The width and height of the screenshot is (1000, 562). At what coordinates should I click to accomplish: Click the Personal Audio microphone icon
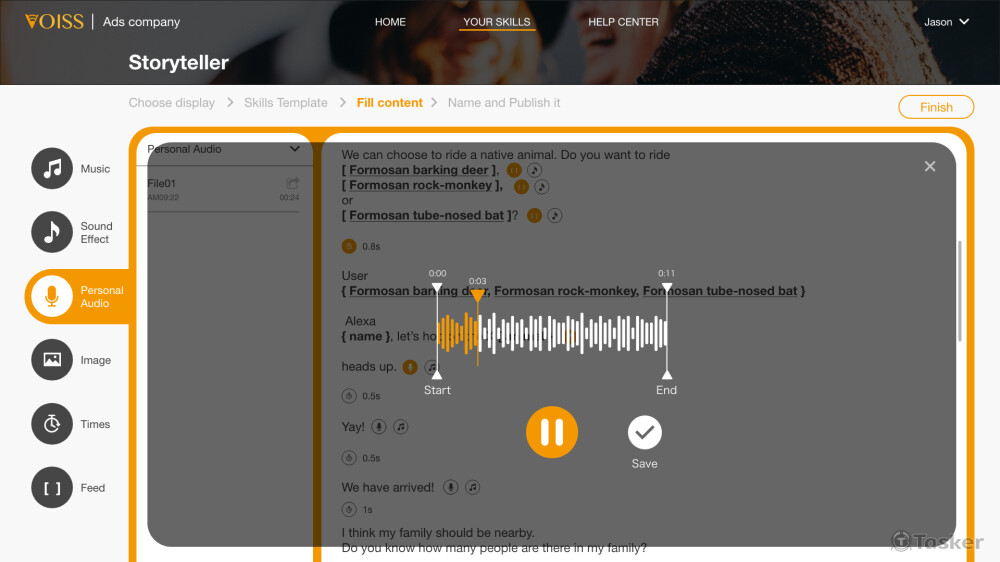click(52, 296)
